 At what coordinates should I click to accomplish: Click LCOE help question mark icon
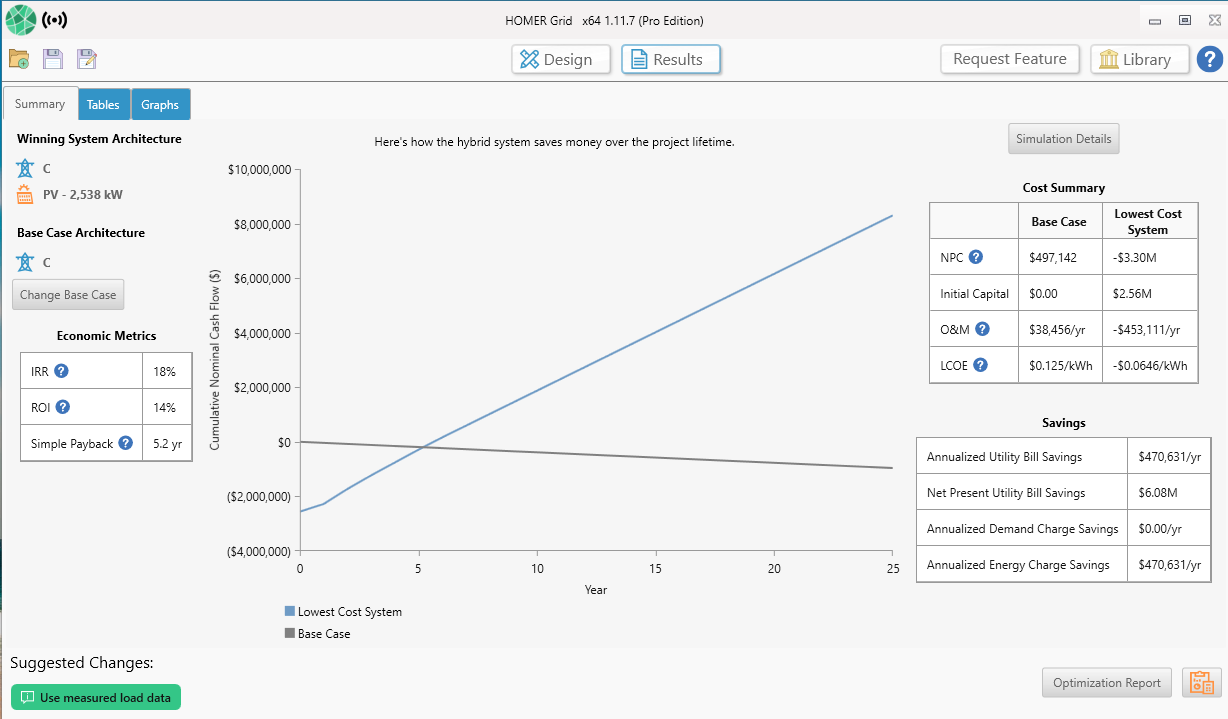tap(980, 365)
